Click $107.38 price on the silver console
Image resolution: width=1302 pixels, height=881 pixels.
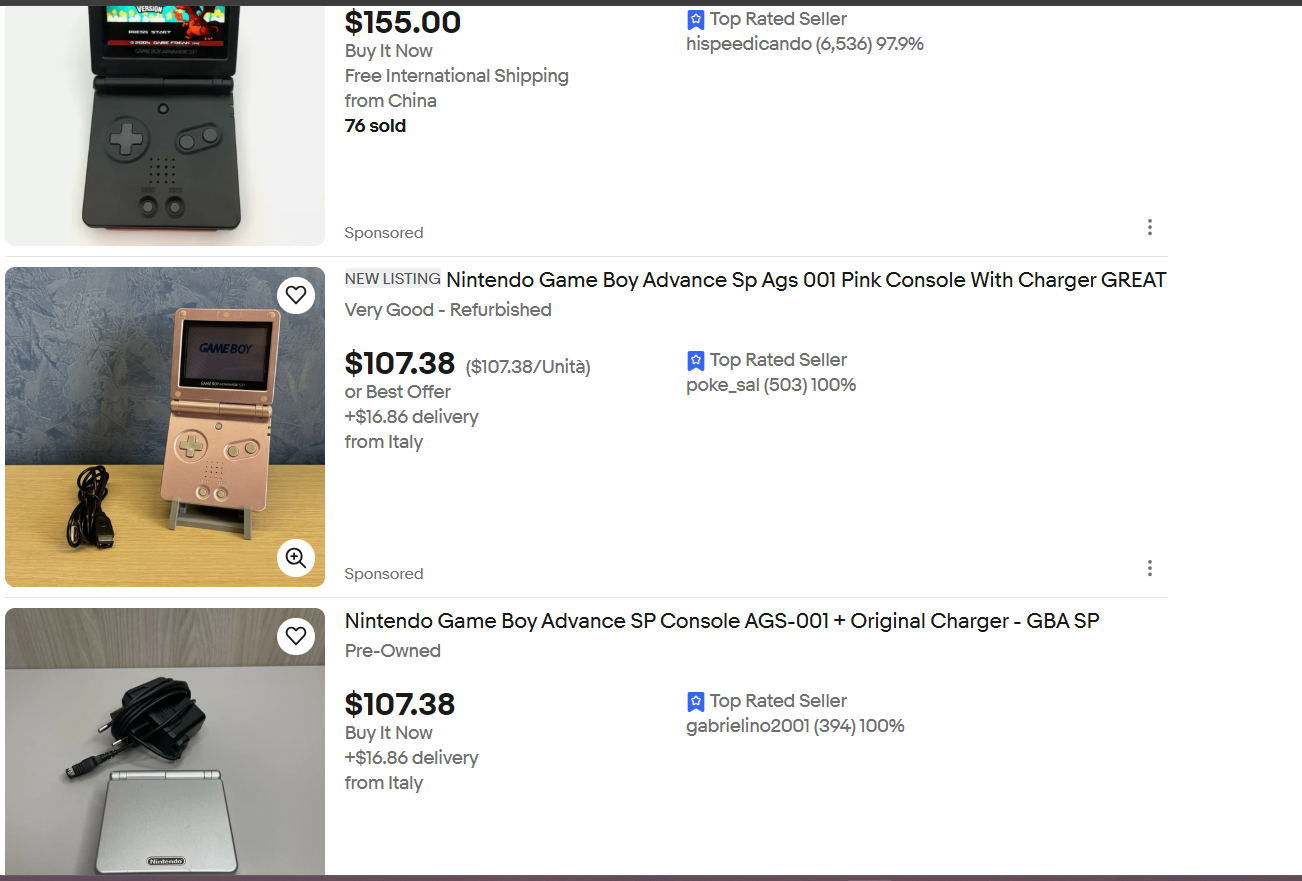click(x=399, y=705)
